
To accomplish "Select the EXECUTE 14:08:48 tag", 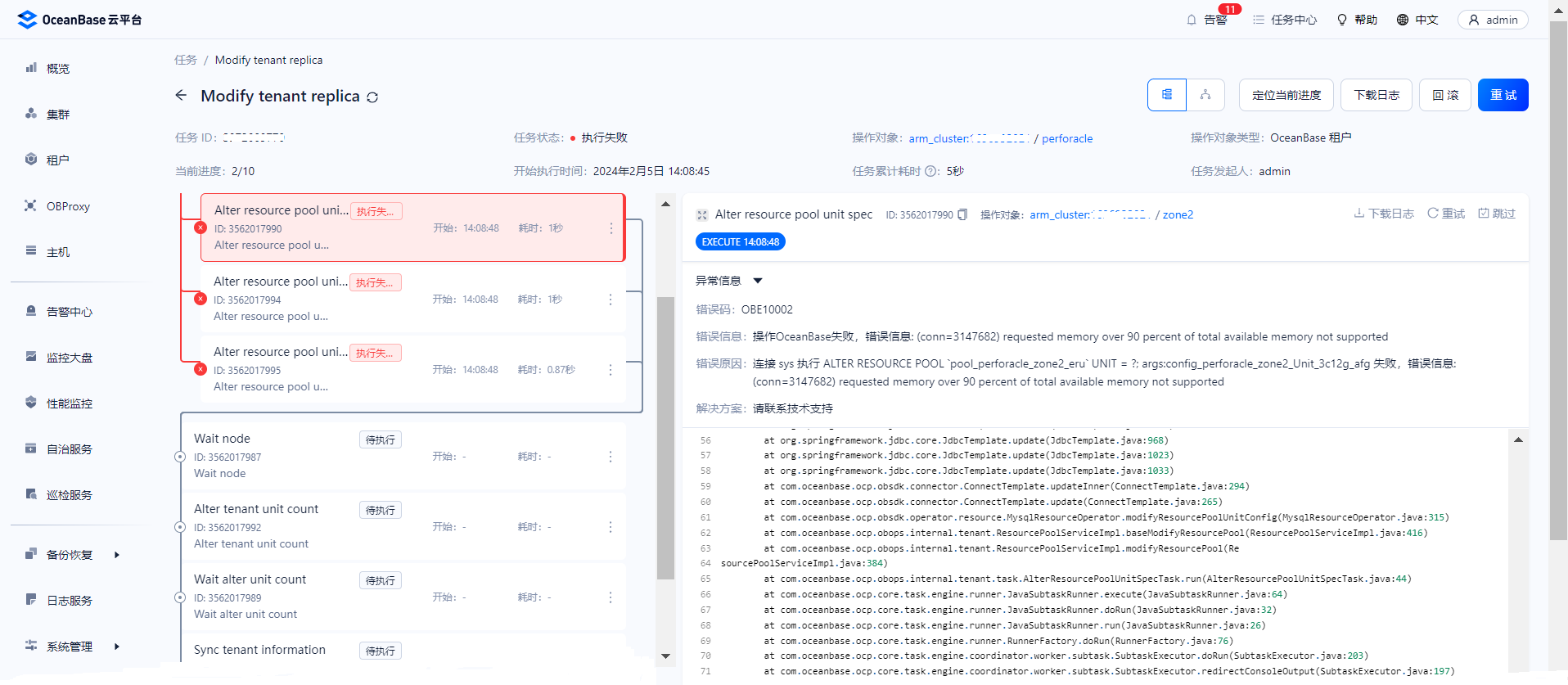I will pos(741,241).
